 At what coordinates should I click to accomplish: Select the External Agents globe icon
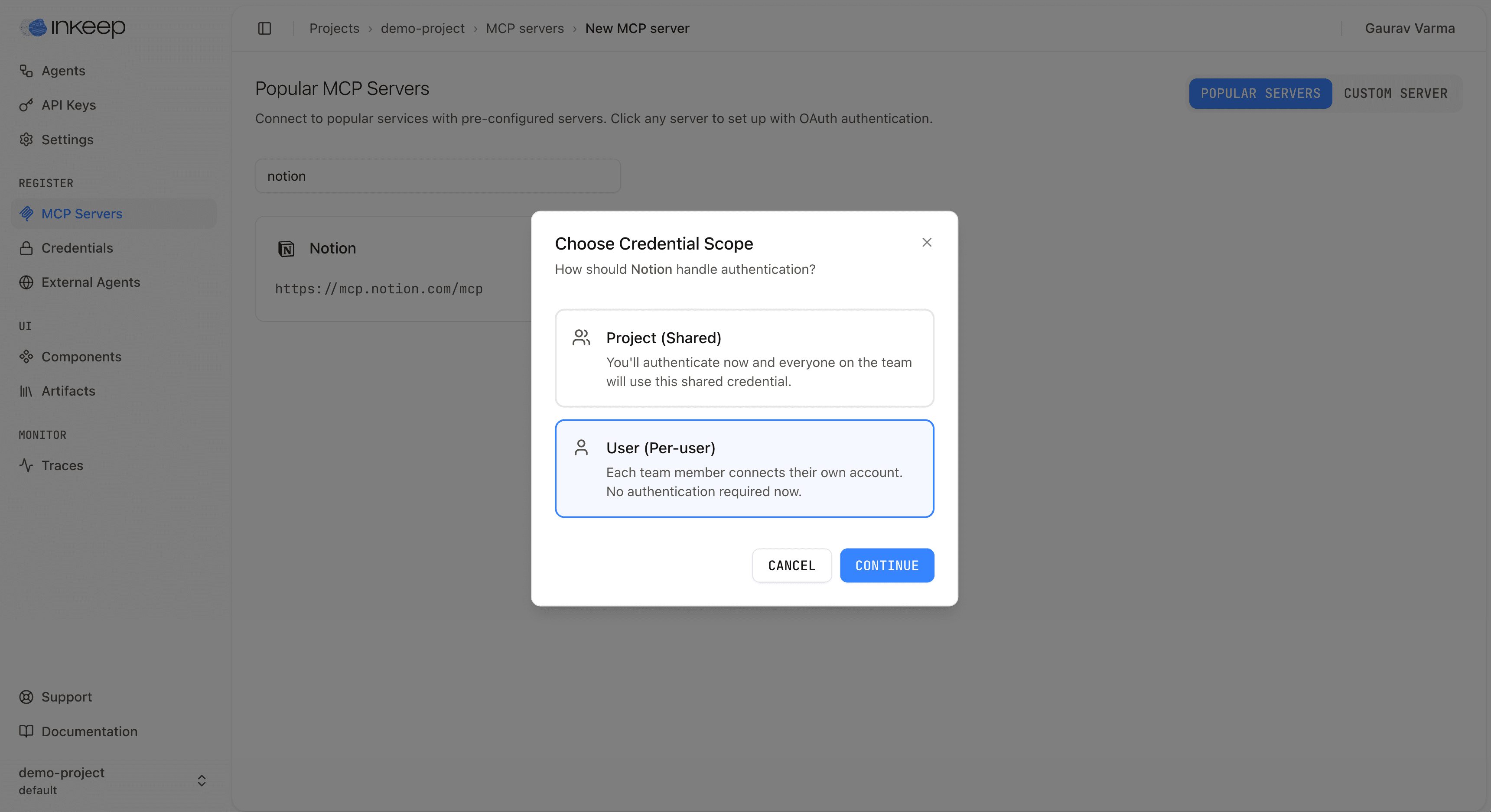point(26,282)
